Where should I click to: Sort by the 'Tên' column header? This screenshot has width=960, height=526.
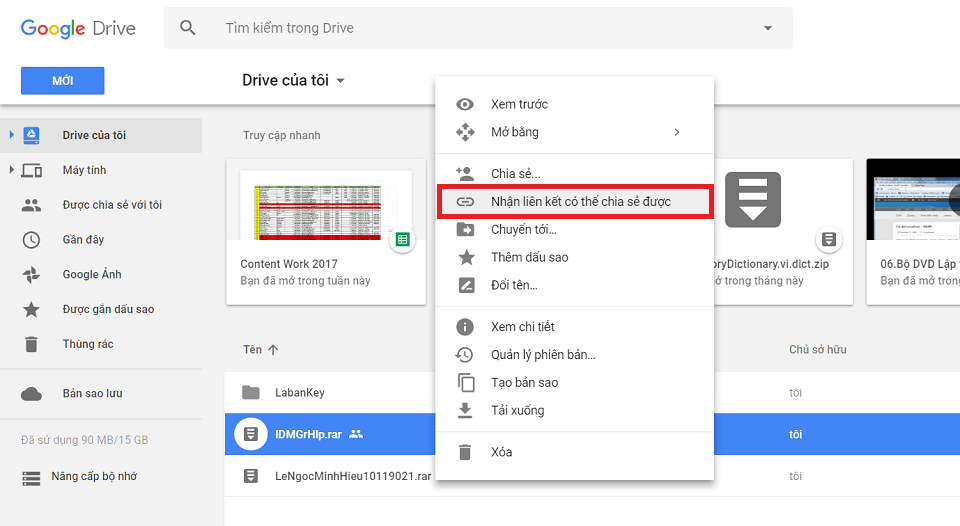pyautogui.click(x=260, y=350)
